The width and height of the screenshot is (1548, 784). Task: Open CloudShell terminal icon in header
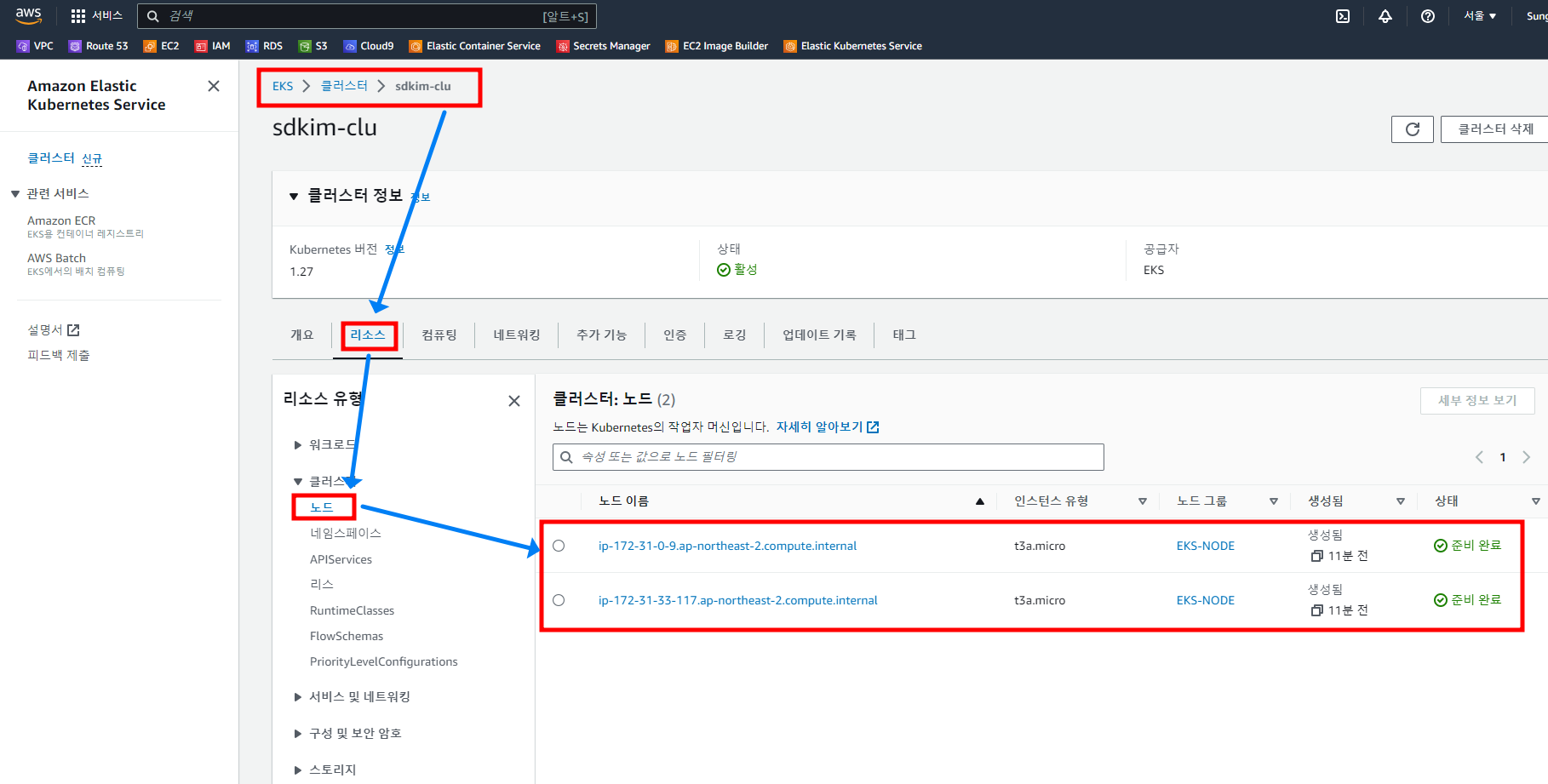click(x=1343, y=16)
